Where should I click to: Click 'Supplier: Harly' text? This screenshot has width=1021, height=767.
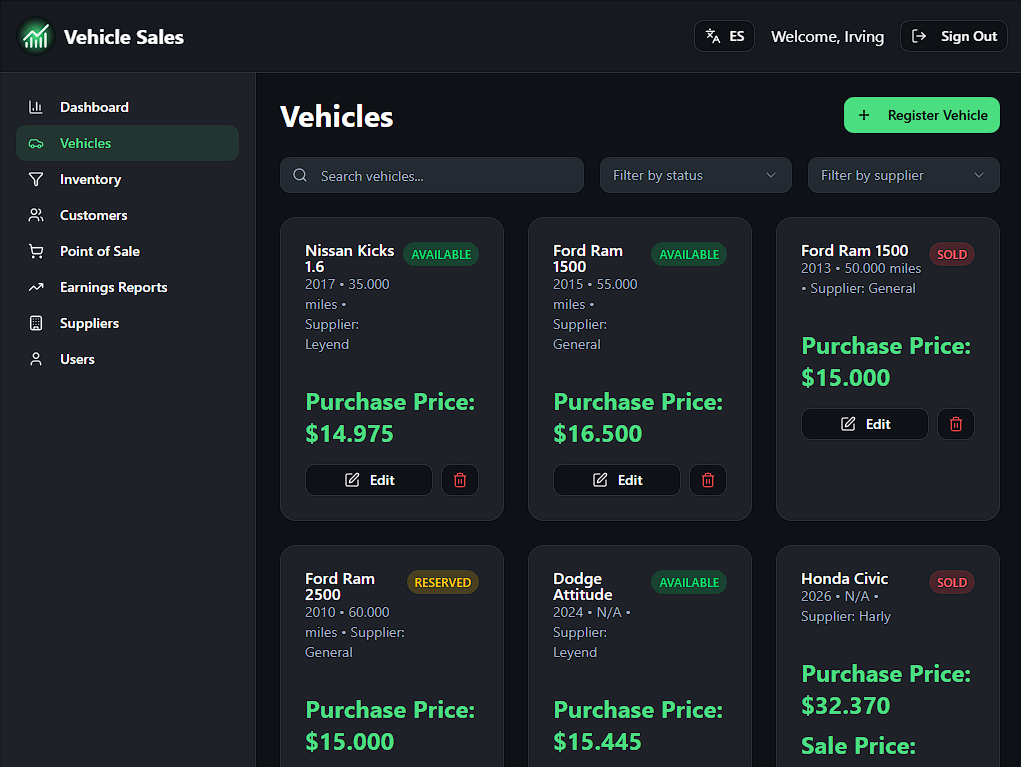[846, 616]
